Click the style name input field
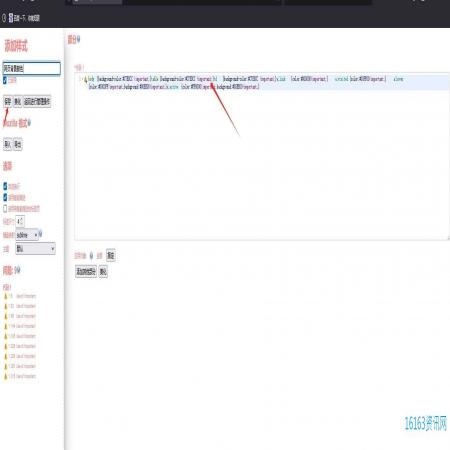 click(x=32, y=68)
